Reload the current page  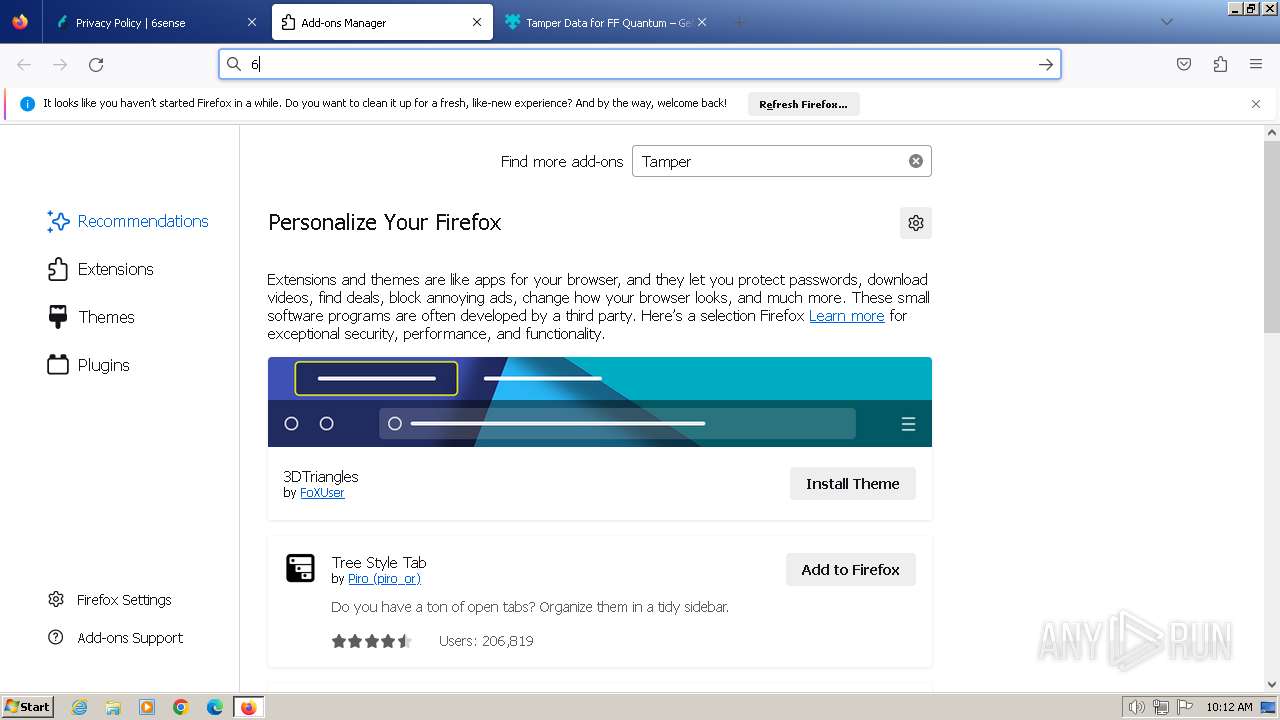[96, 64]
